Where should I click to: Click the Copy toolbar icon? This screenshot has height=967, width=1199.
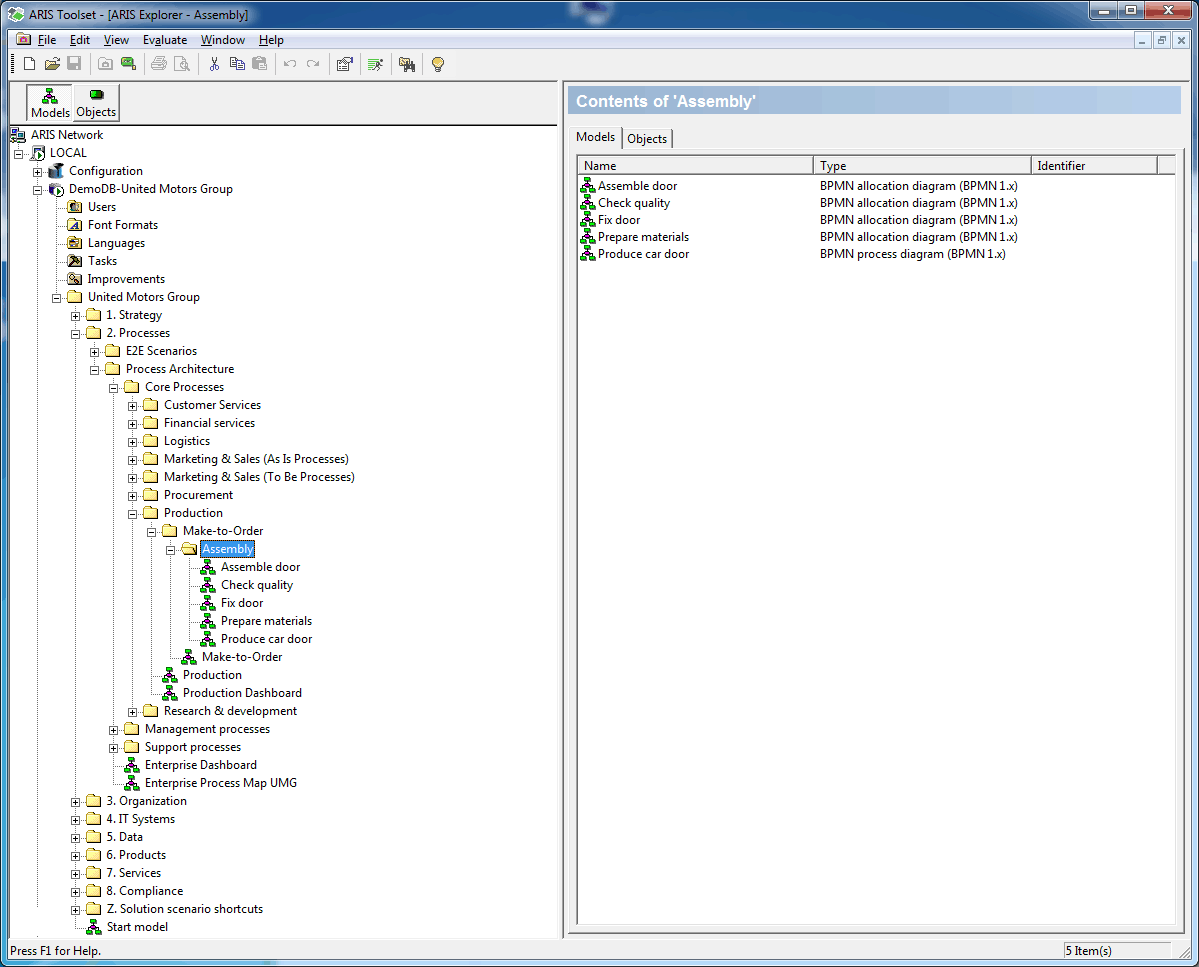pos(237,64)
